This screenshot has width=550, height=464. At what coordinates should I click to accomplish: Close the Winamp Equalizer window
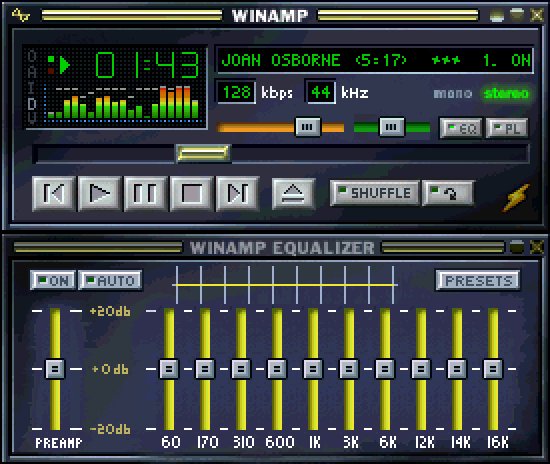(537, 247)
